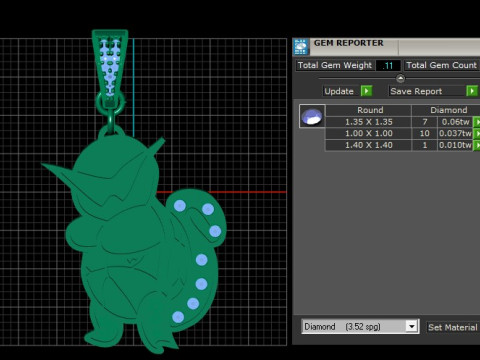Click the Total Gem Weight label
The height and width of the screenshot is (360, 480).
point(335,65)
